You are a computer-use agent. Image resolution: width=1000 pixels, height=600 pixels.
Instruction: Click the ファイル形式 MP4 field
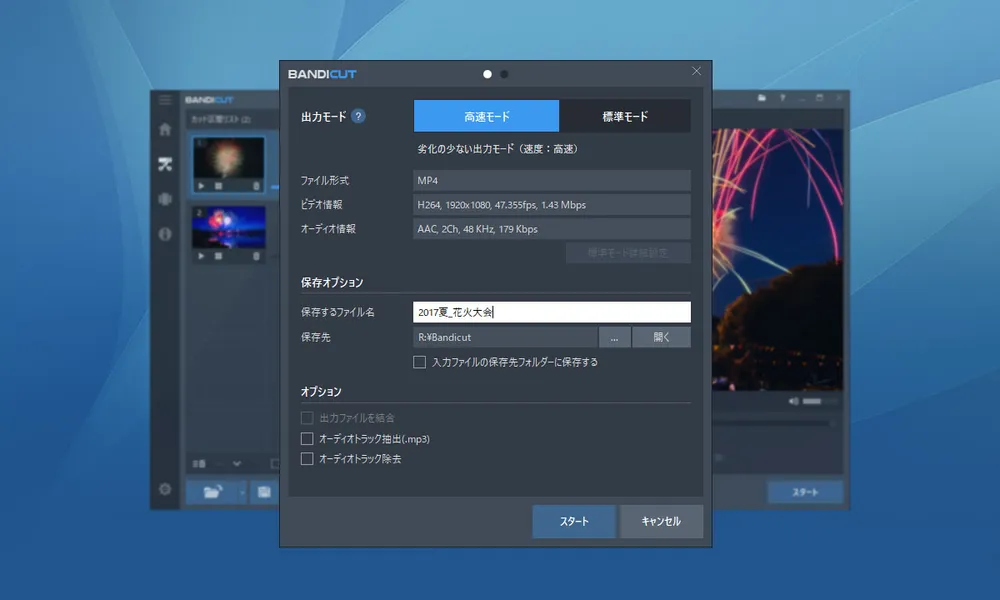pyautogui.click(x=552, y=180)
